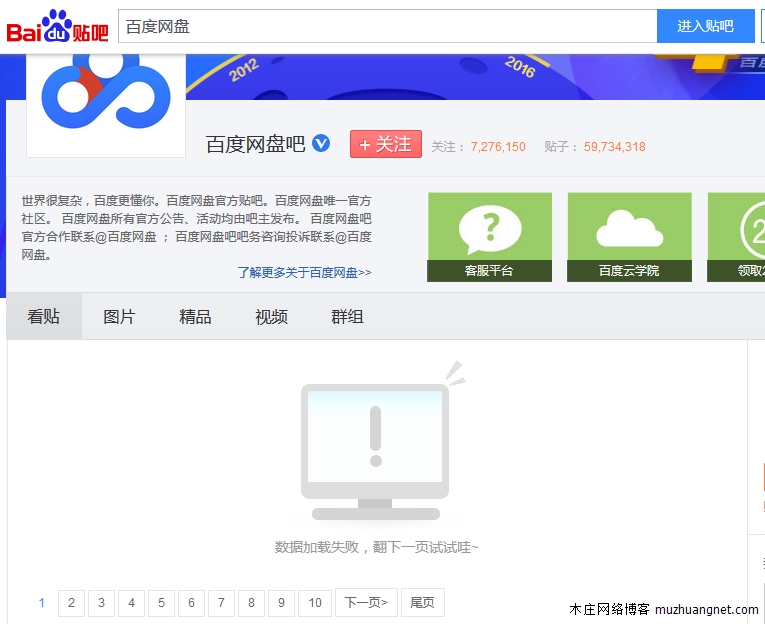Go to page 9
Image resolution: width=765 pixels, height=624 pixels.
coord(282,603)
